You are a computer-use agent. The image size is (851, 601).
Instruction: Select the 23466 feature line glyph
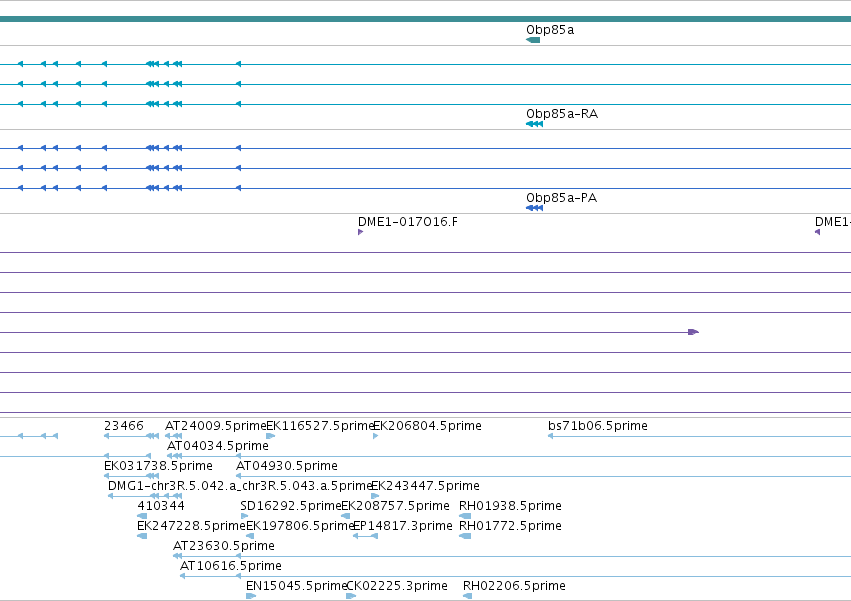coord(131,436)
